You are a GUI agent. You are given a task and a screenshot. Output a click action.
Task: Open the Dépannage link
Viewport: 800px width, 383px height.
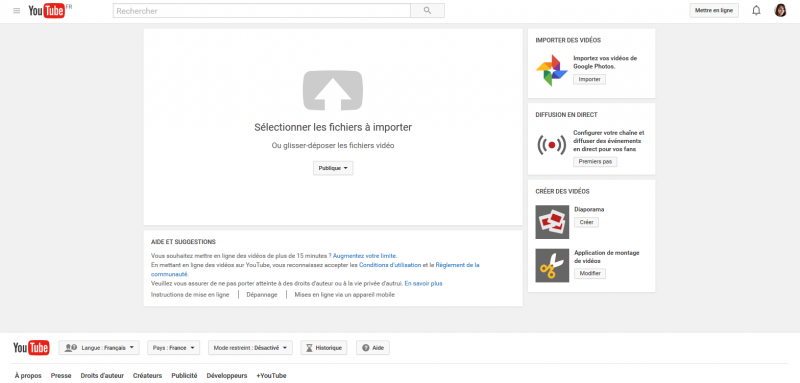[262, 295]
